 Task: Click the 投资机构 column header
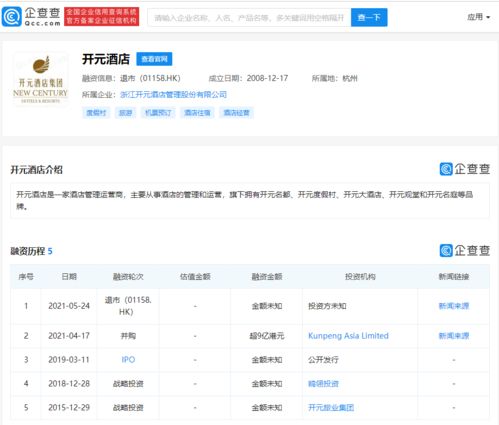(360, 277)
